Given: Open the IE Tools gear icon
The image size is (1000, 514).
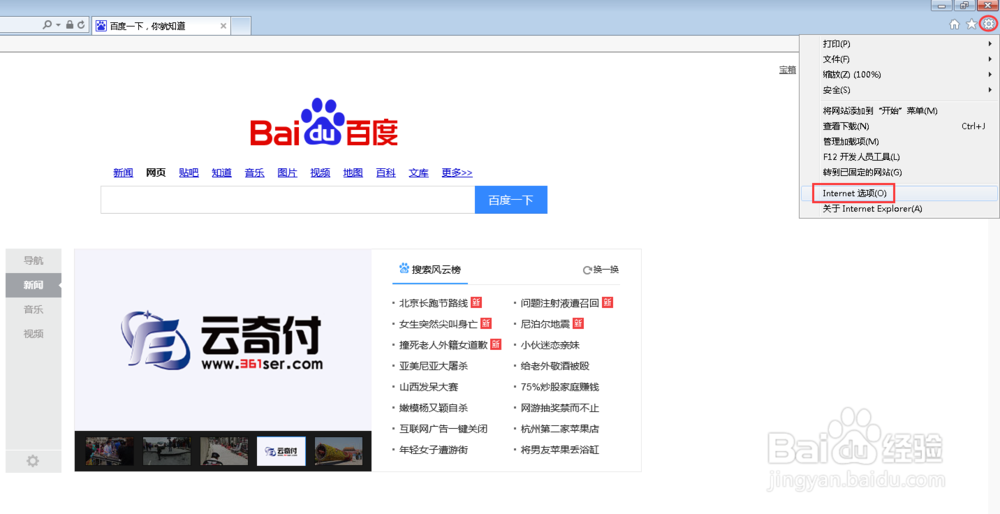Looking at the screenshot, I should tap(988, 24).
